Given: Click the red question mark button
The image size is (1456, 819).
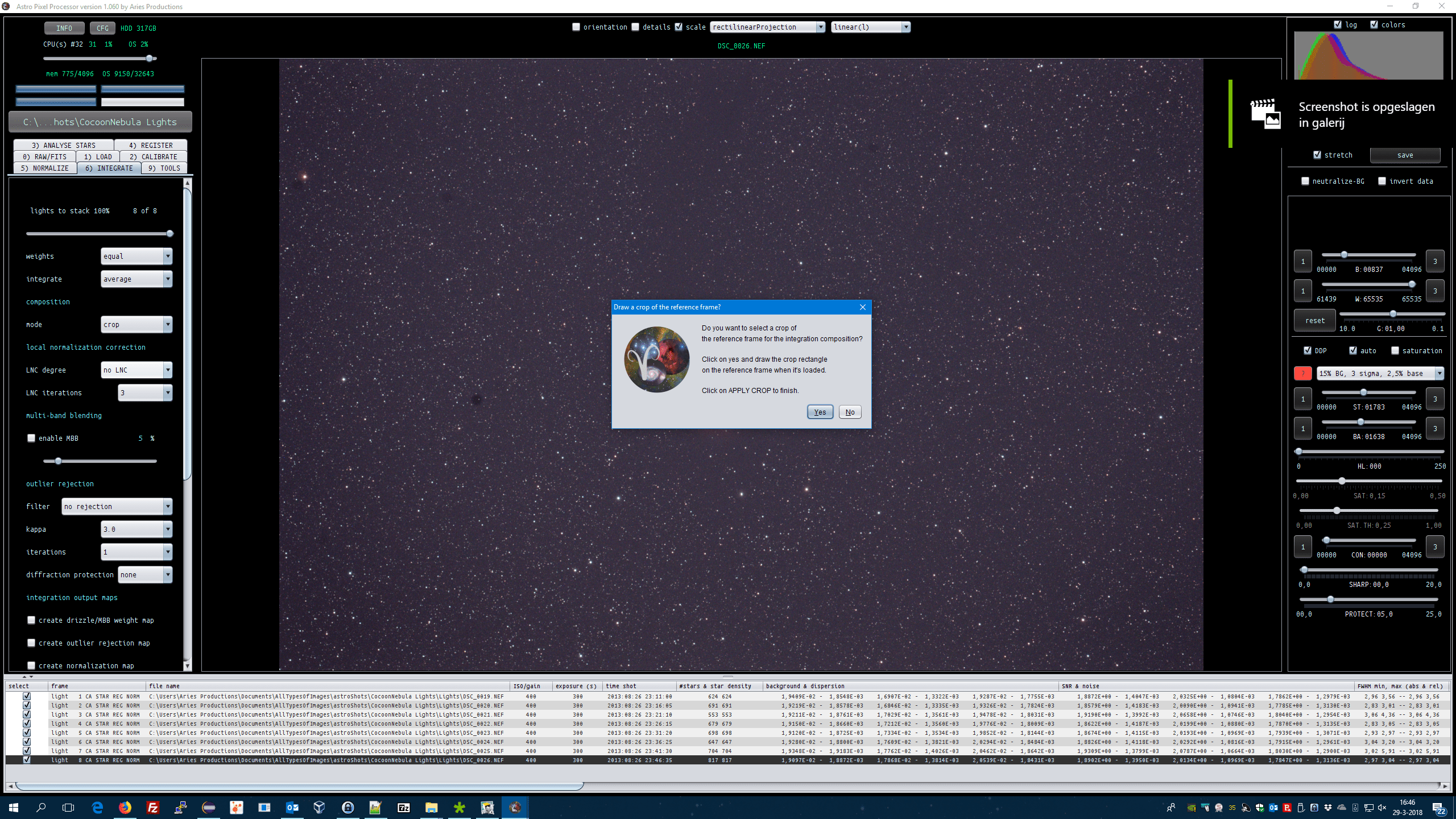Looking at the screenshot, I should click(1302, 373).
